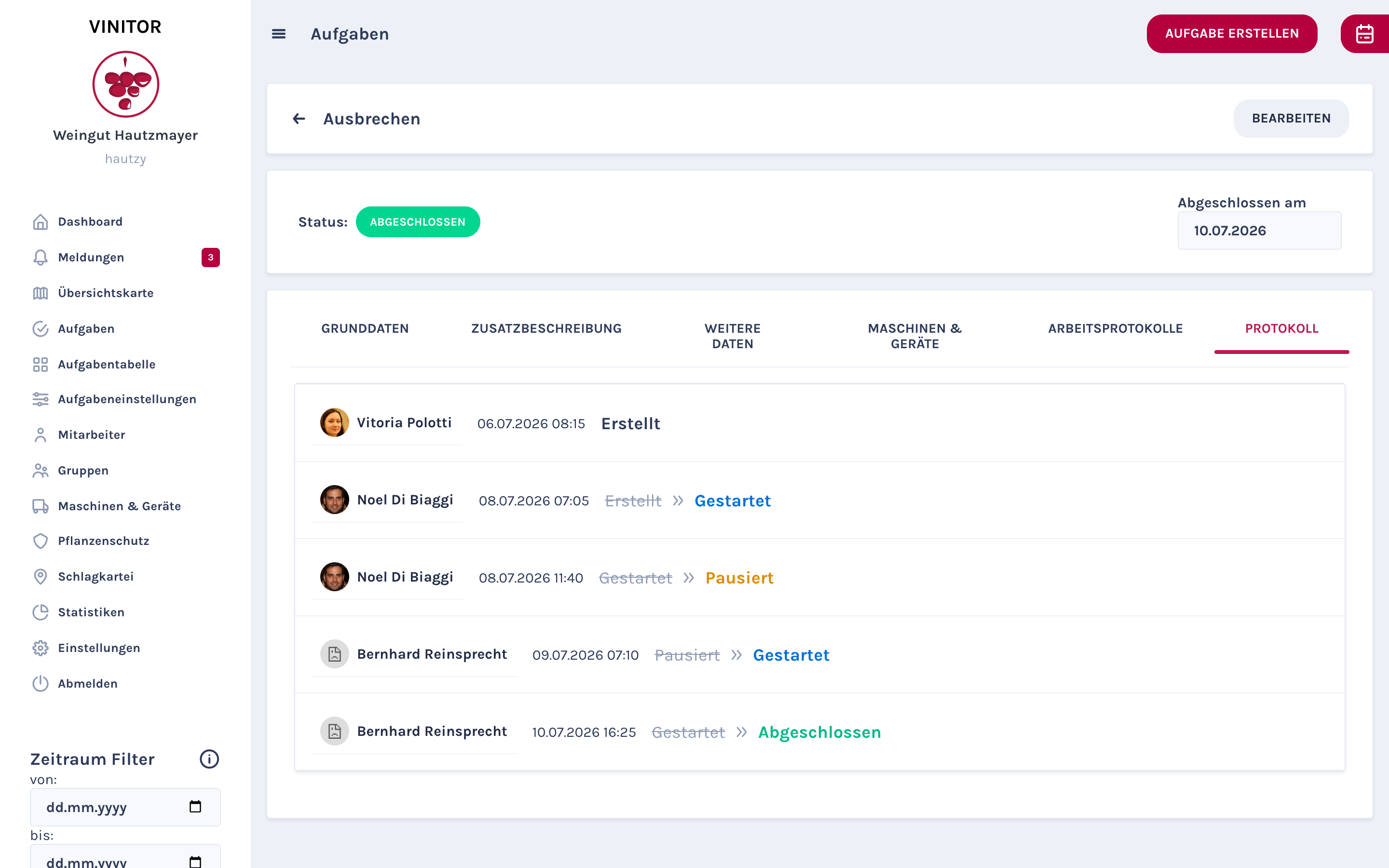Image resolution: width=1389 pixels, height=868 pixels.
Task: Click the Mitarbeiter person icon
Action: pyautogui.click(x=40, y=434)
